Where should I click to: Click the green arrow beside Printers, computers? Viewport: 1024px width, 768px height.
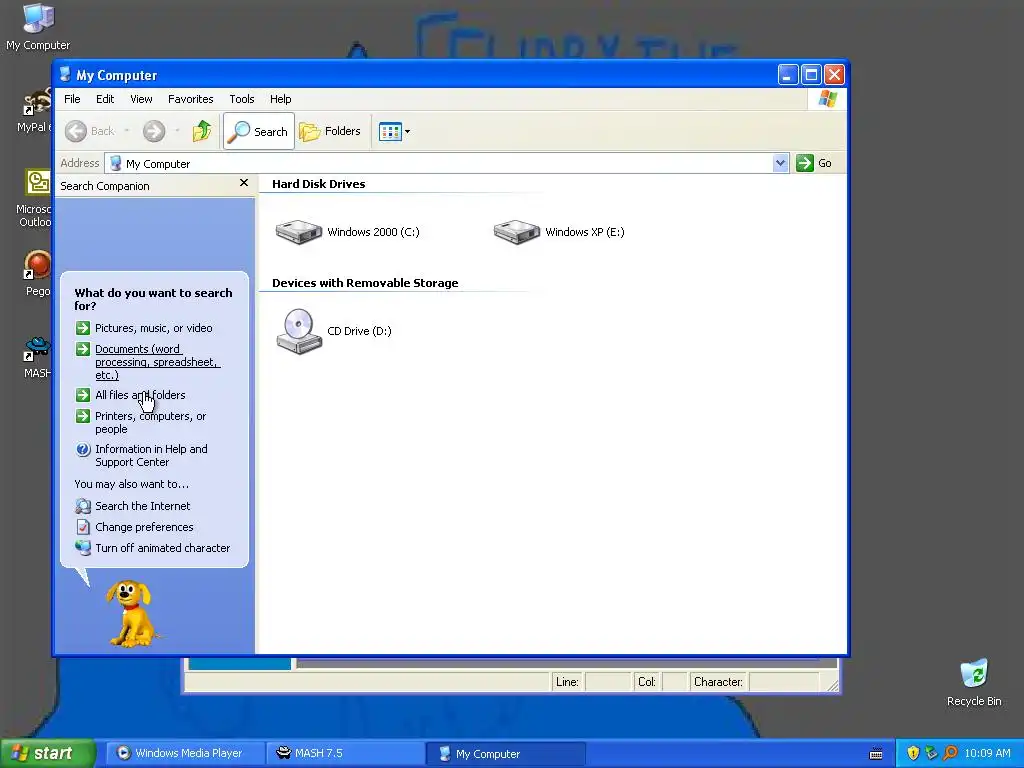tap(83, 416)
